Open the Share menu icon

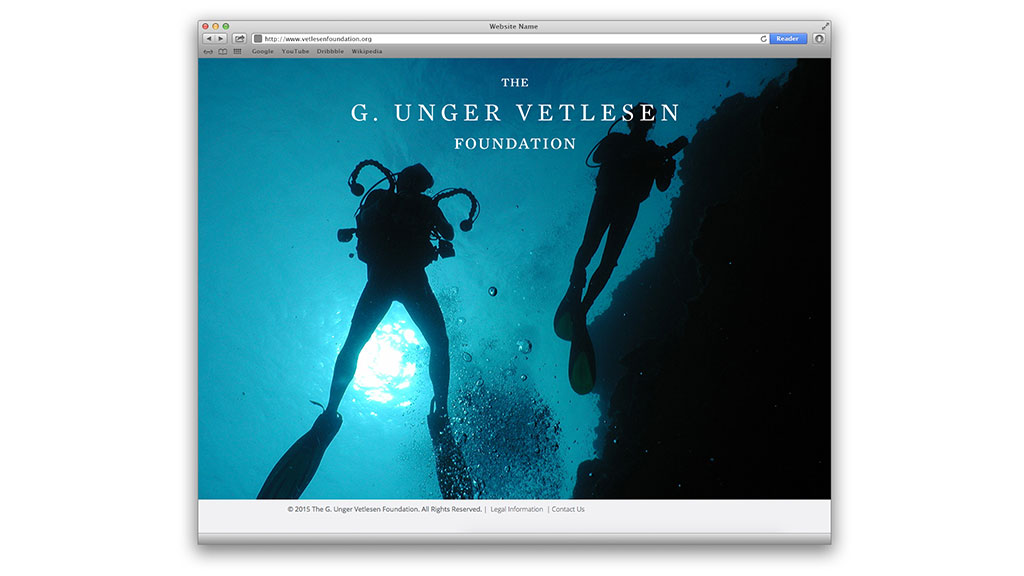(239, 37)
